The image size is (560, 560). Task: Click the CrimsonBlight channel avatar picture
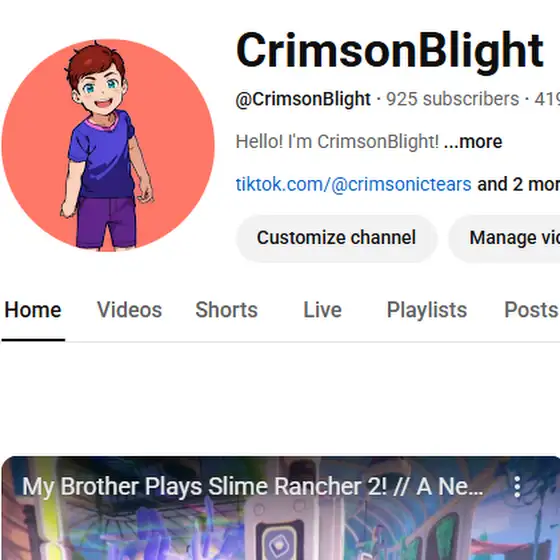[108, 145]
